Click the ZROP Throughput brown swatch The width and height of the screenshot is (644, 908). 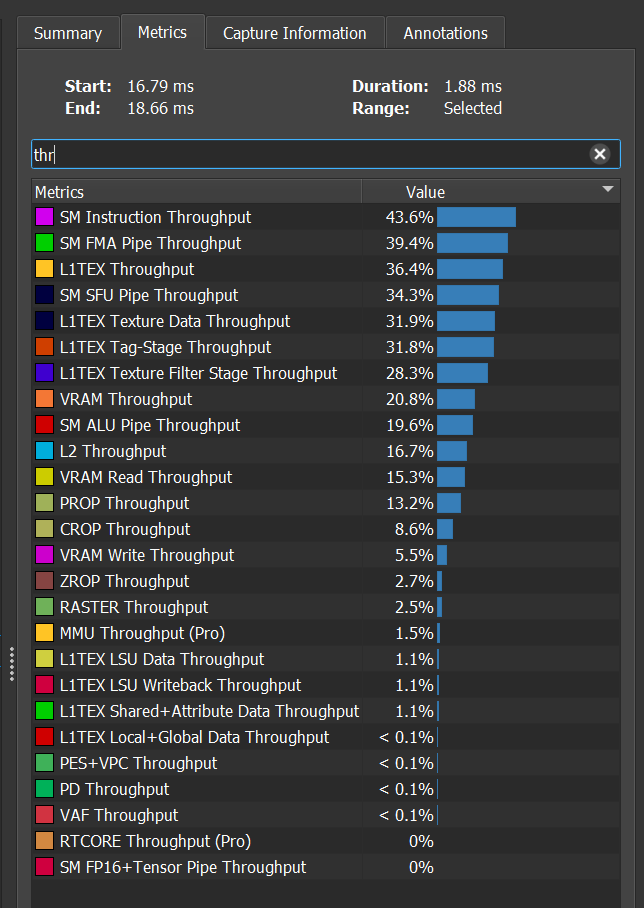point(44,581)
